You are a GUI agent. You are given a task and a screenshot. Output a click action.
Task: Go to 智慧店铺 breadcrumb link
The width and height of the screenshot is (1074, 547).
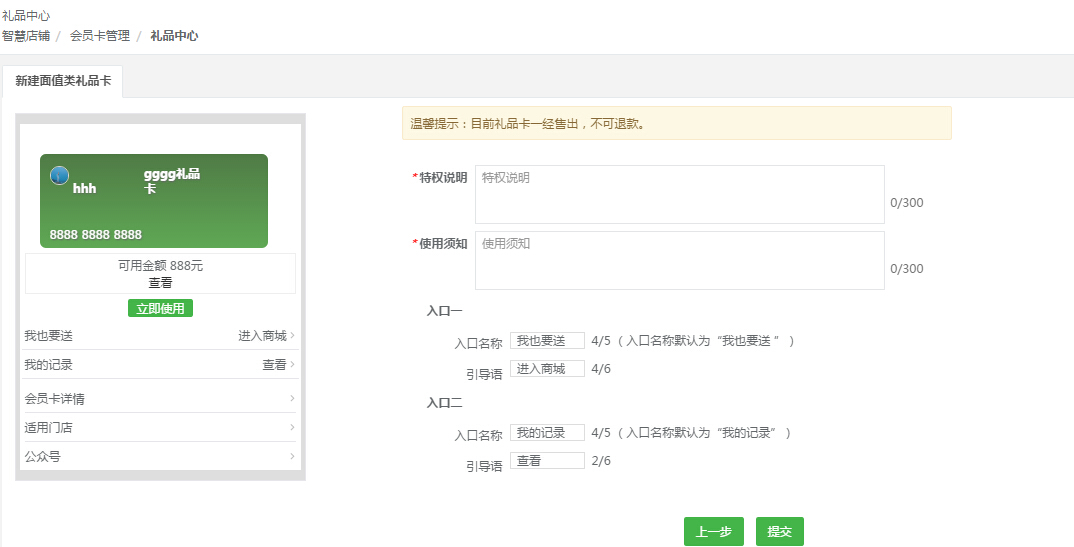click(26, 35)
